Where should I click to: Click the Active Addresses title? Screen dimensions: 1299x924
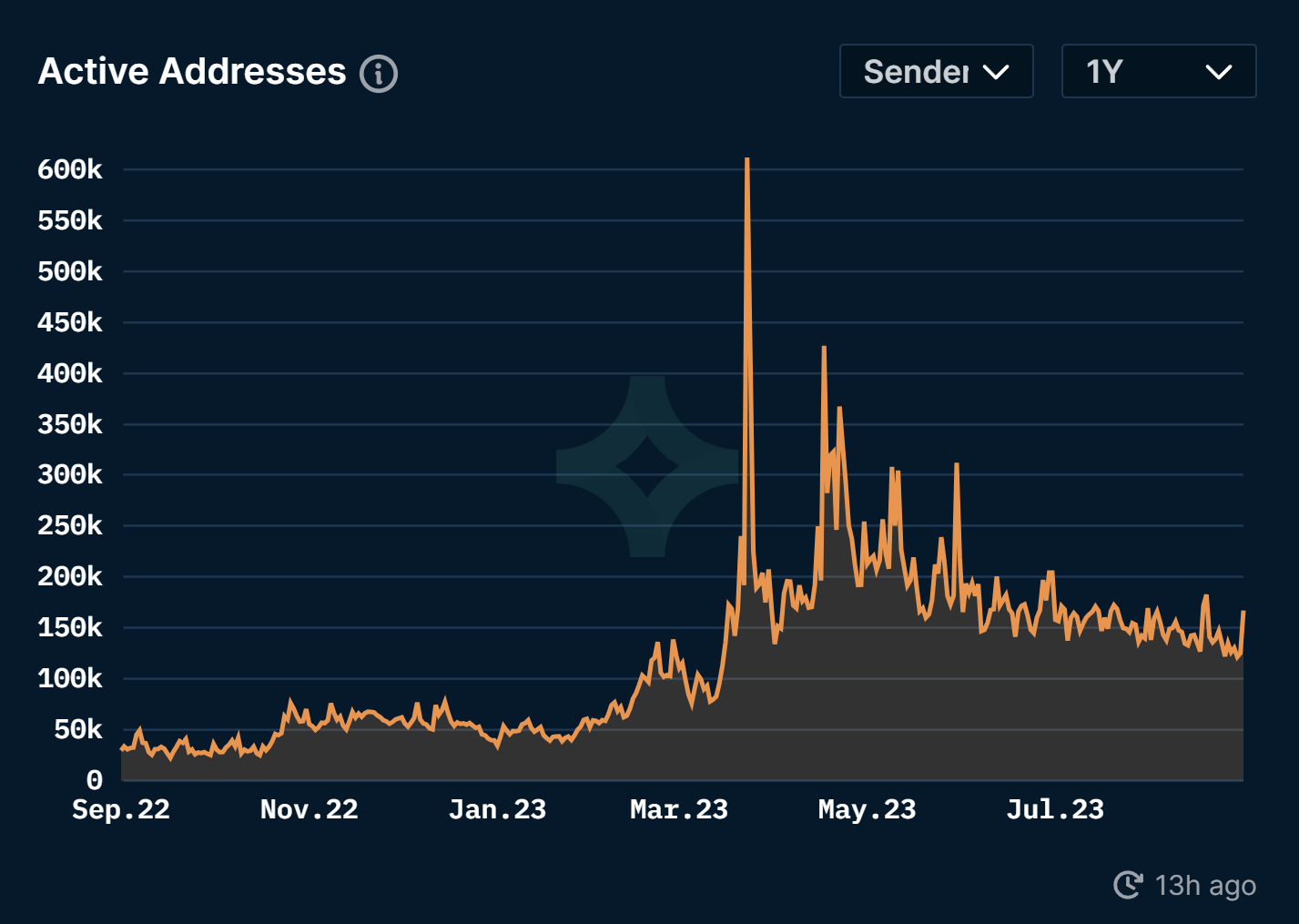(x=192, y=72)
